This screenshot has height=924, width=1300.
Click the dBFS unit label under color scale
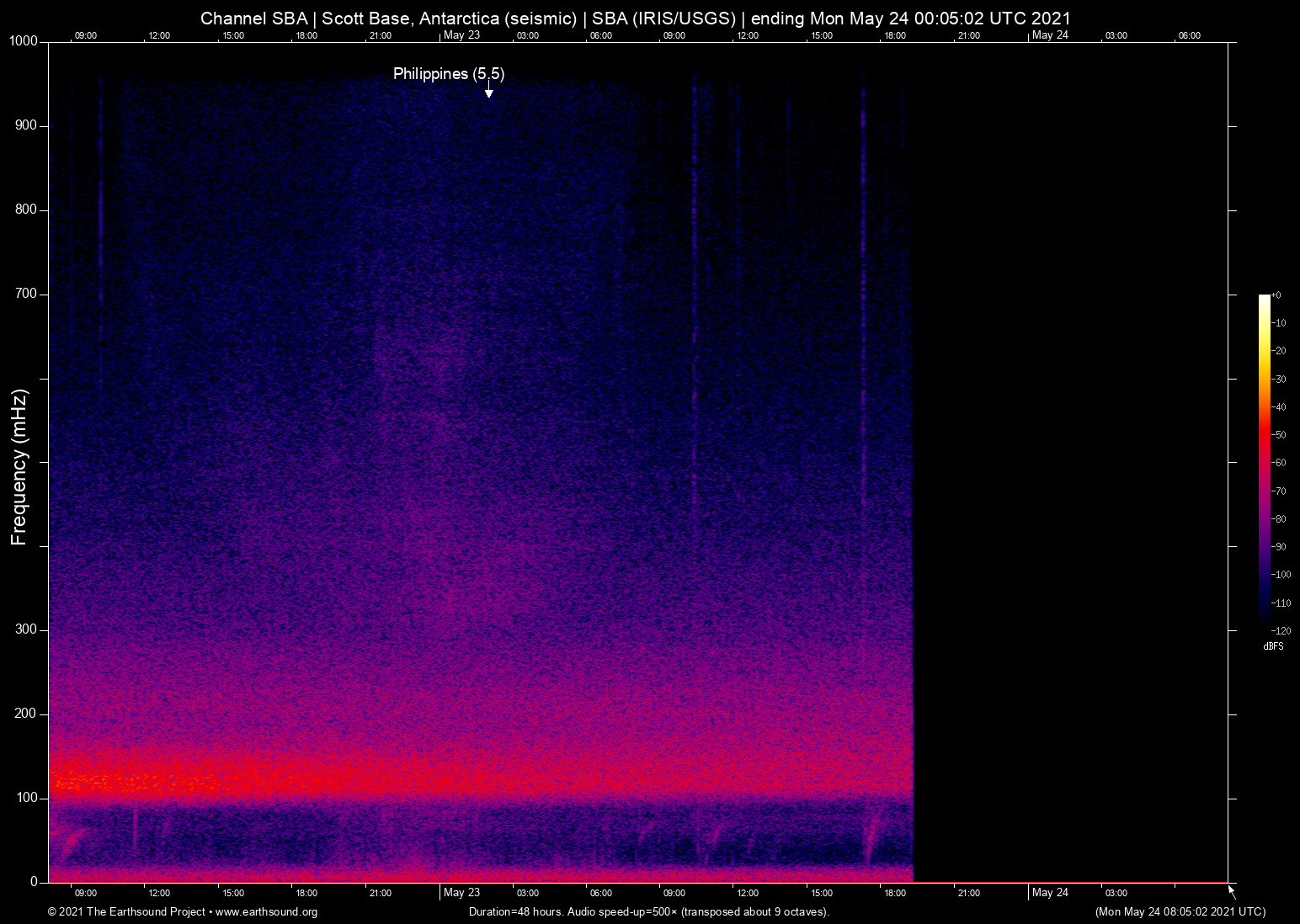[x=1273, y=646]
